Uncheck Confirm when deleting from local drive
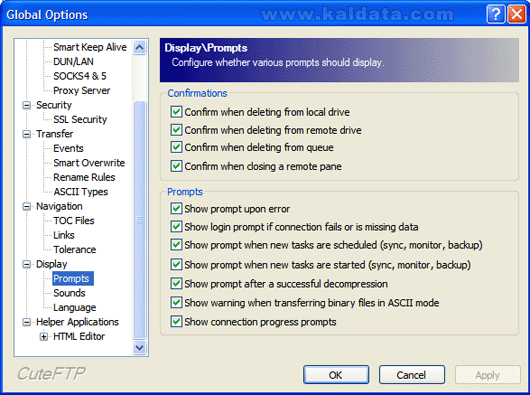Screen dimensions: 530x395 (x=176, y=112)
